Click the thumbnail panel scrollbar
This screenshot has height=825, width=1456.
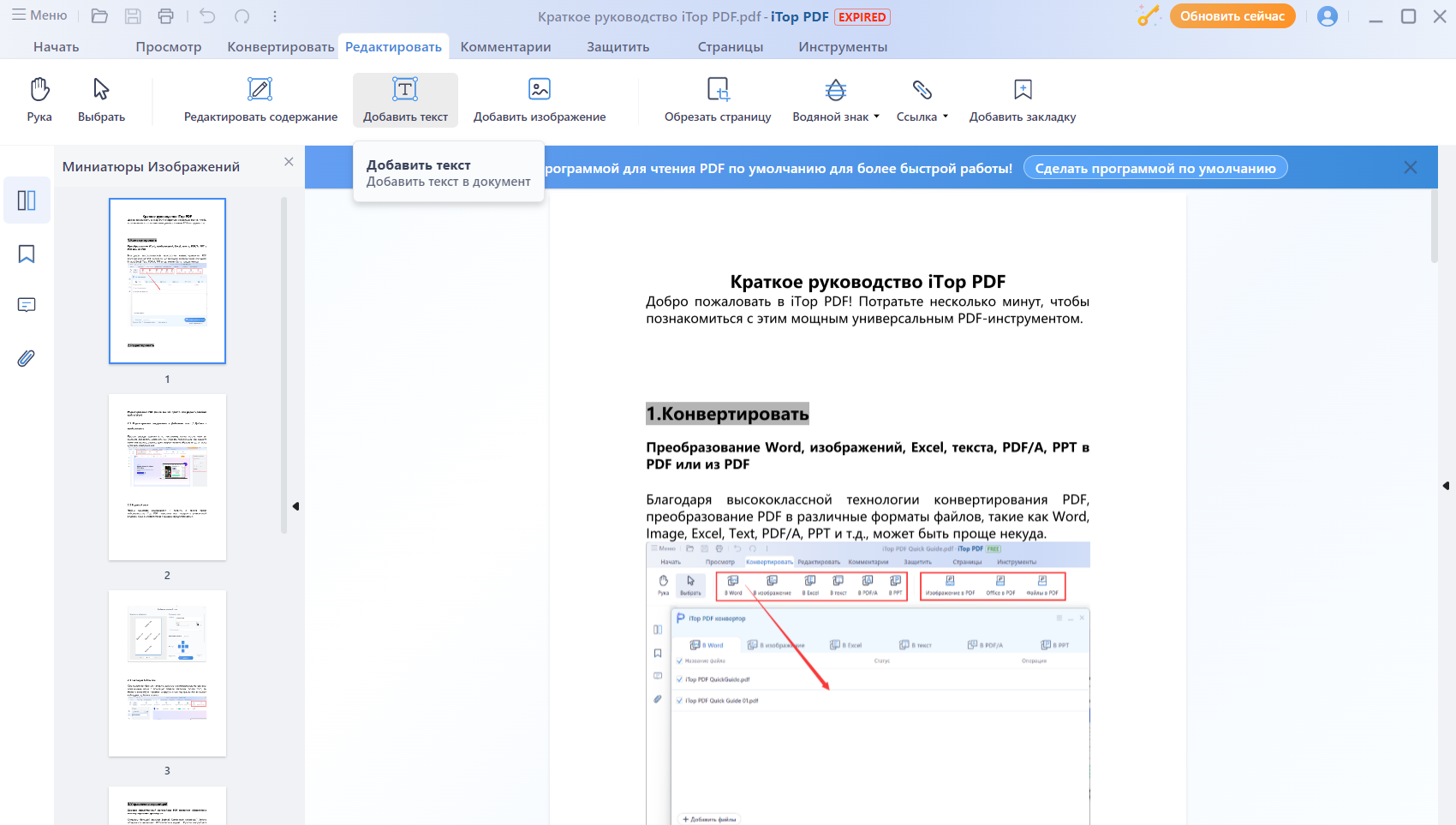coord(283,366)
